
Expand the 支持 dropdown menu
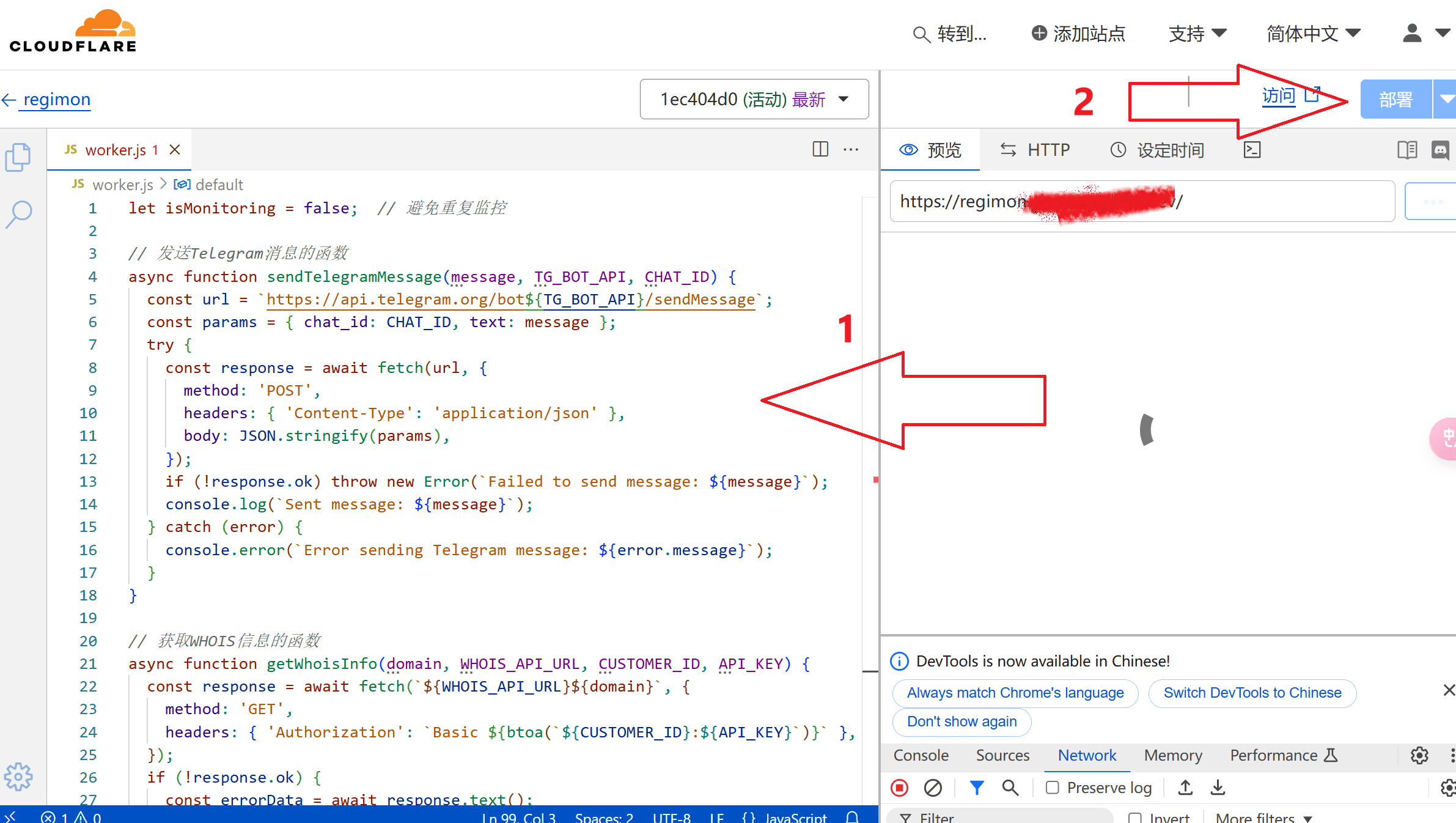pos(1197,34)
